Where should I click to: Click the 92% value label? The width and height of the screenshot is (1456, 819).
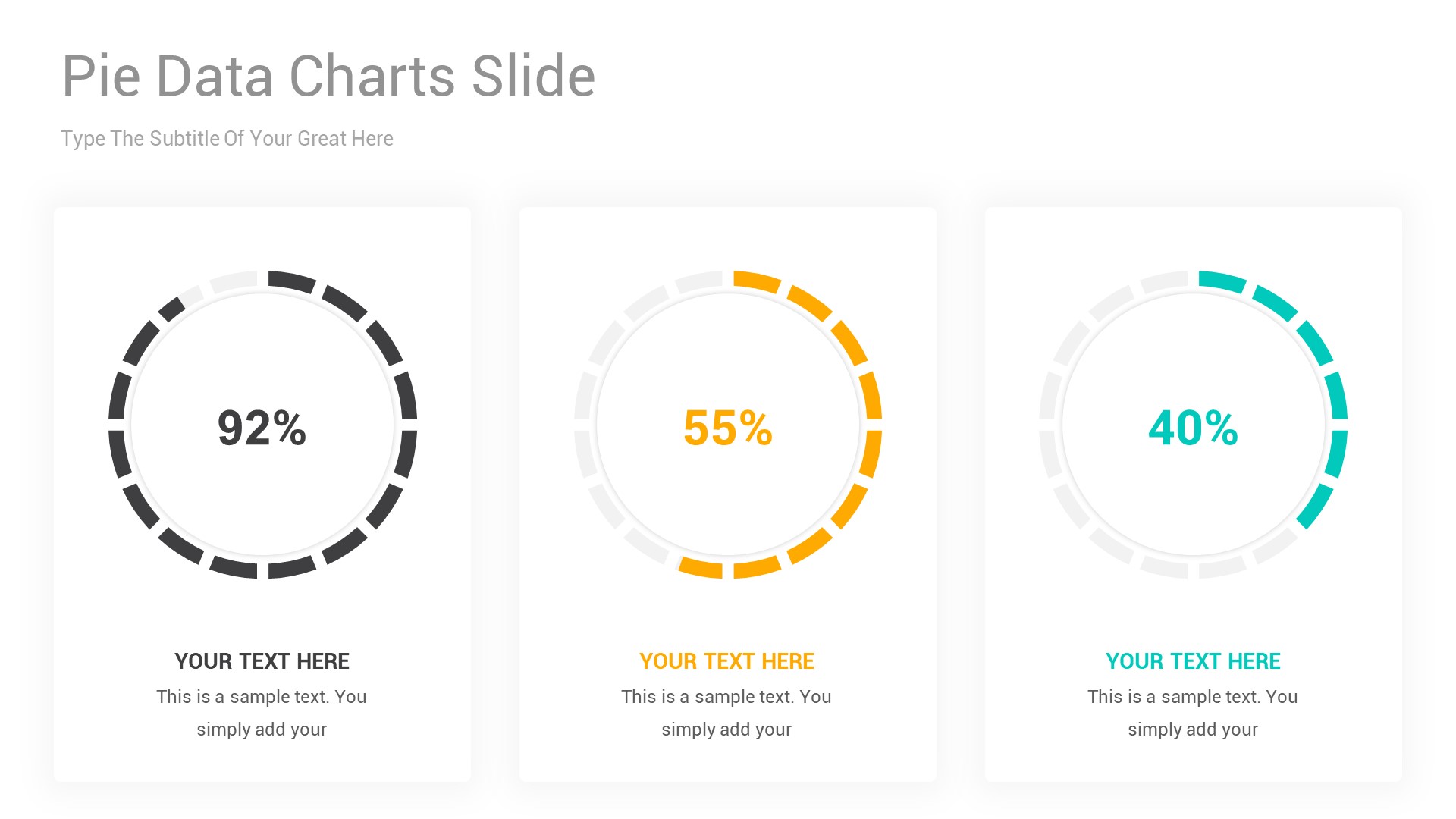pos(262,428)
